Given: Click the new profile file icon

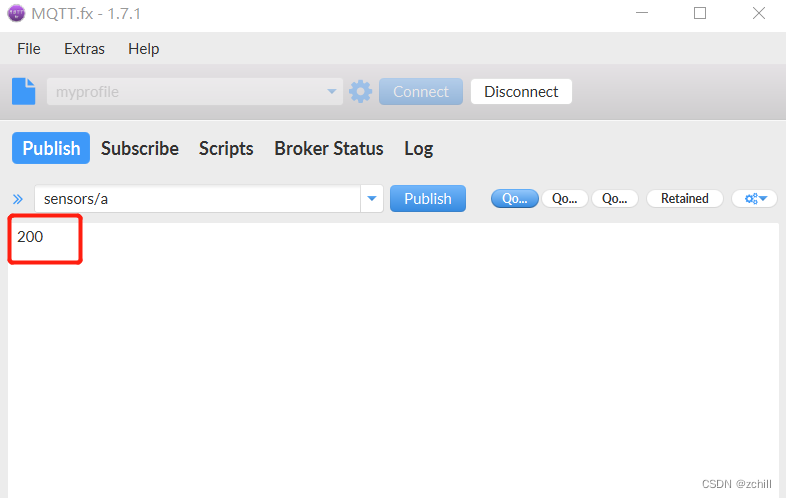Looking at the screenshot, I should (x=24, y=91).
